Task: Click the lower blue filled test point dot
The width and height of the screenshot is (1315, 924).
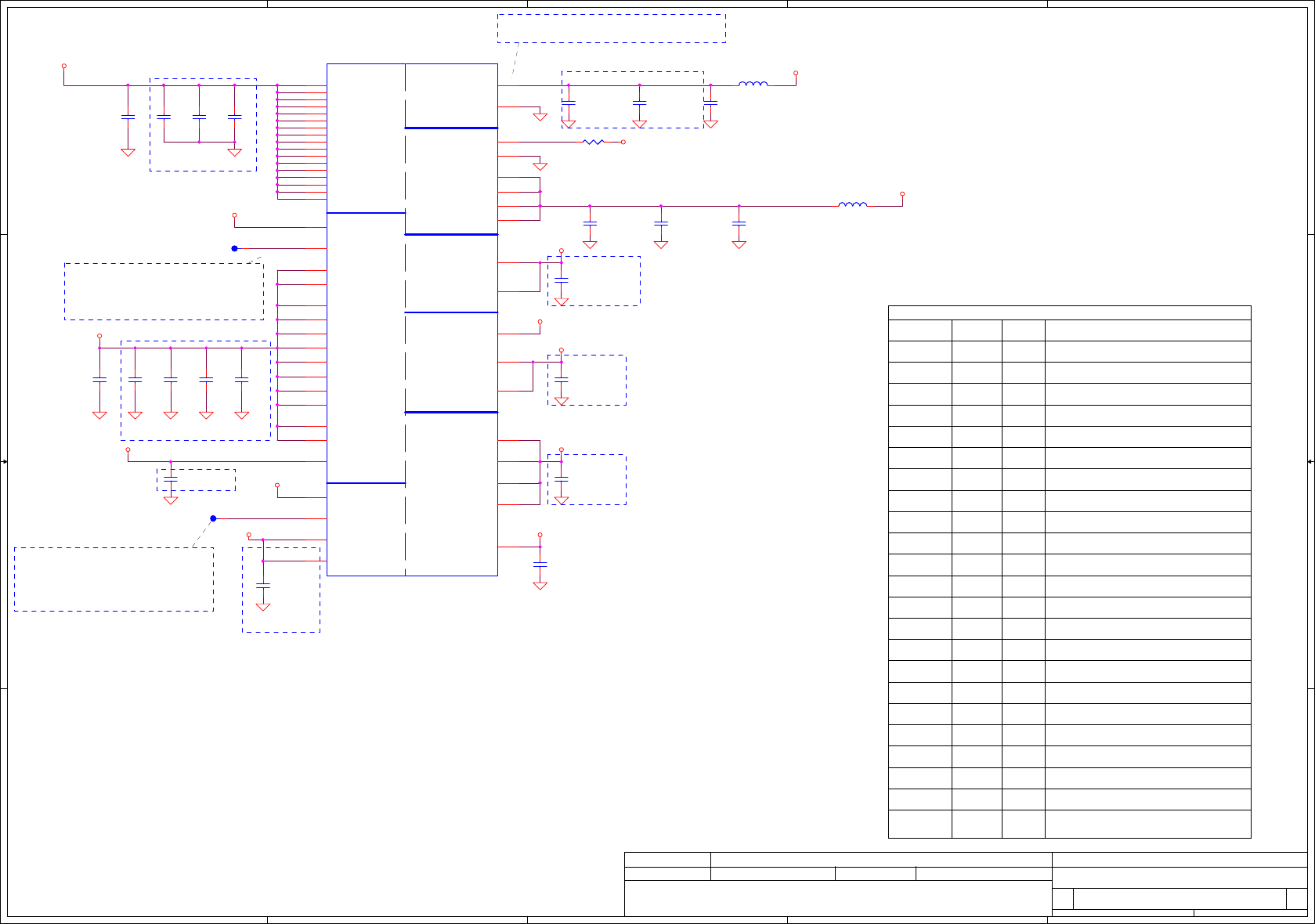Action: coord(213,518)
